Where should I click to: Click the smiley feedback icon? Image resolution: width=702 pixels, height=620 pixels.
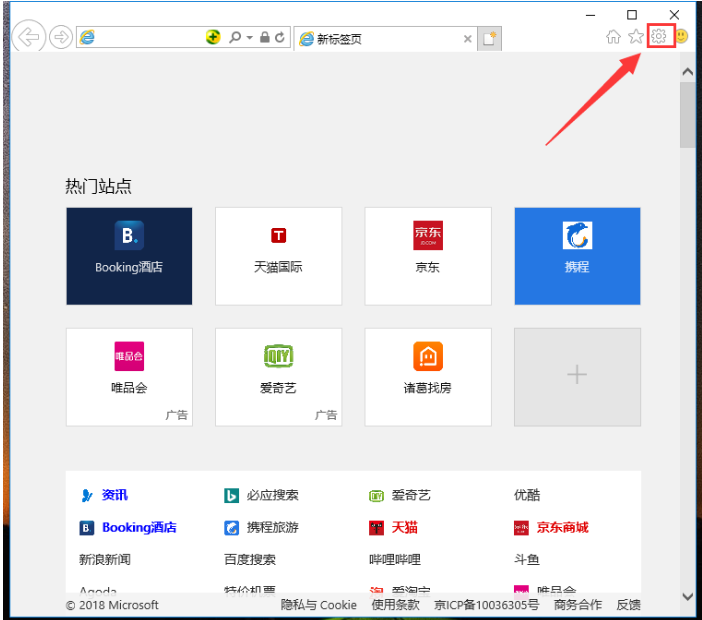click(x=682, y=37)
